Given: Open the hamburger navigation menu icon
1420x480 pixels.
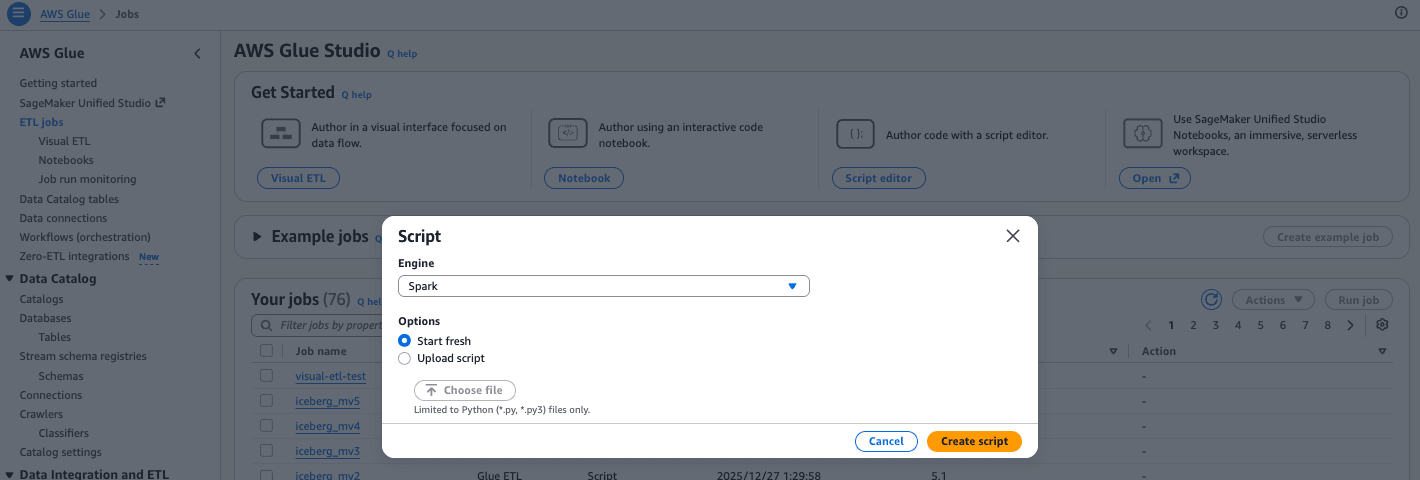Looking at the screenshot, I should (x=18, y=13).
